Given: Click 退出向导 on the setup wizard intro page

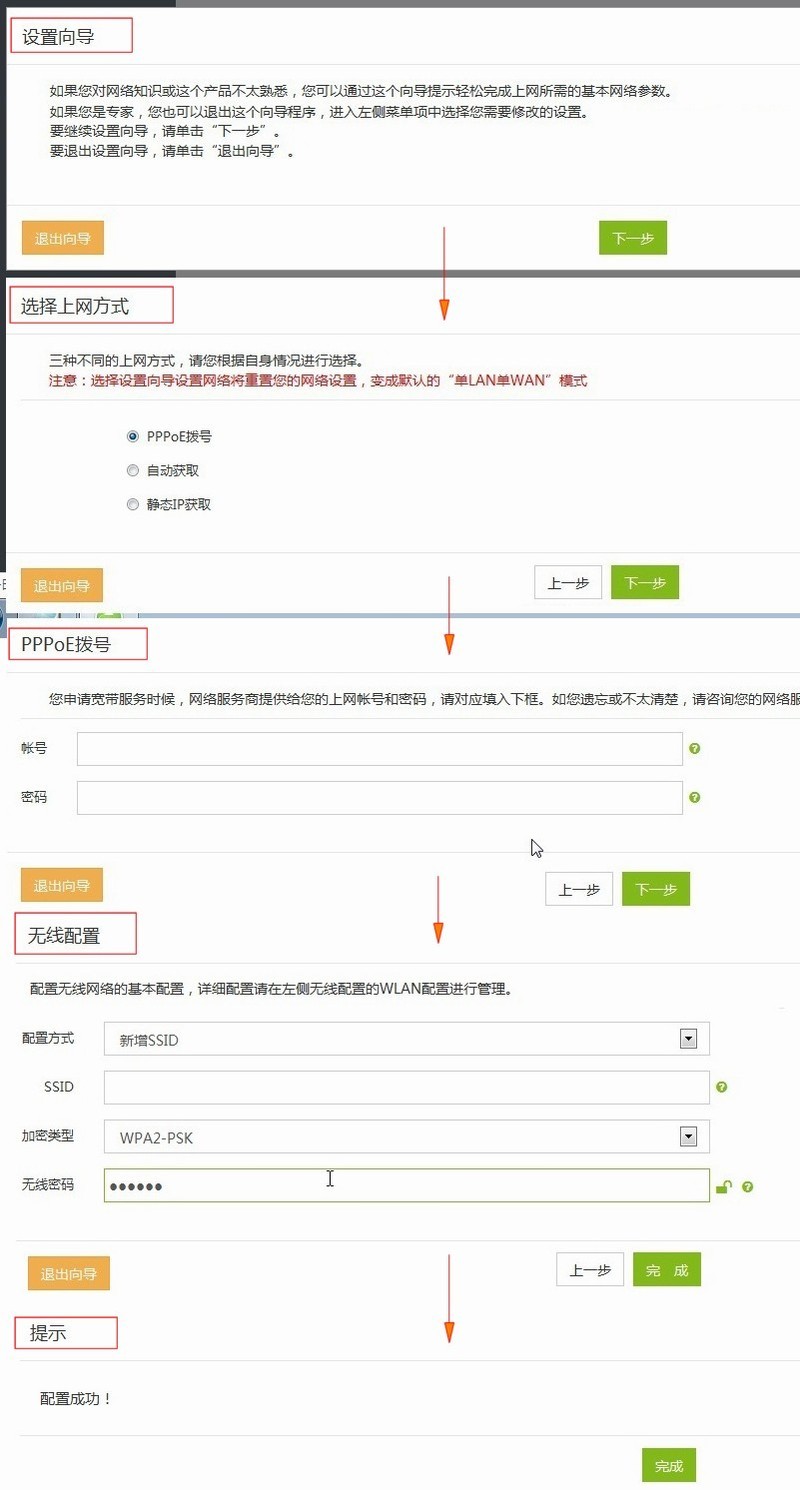Looking at the screenshot, I should pyautogui.click(x=62, y=237).
